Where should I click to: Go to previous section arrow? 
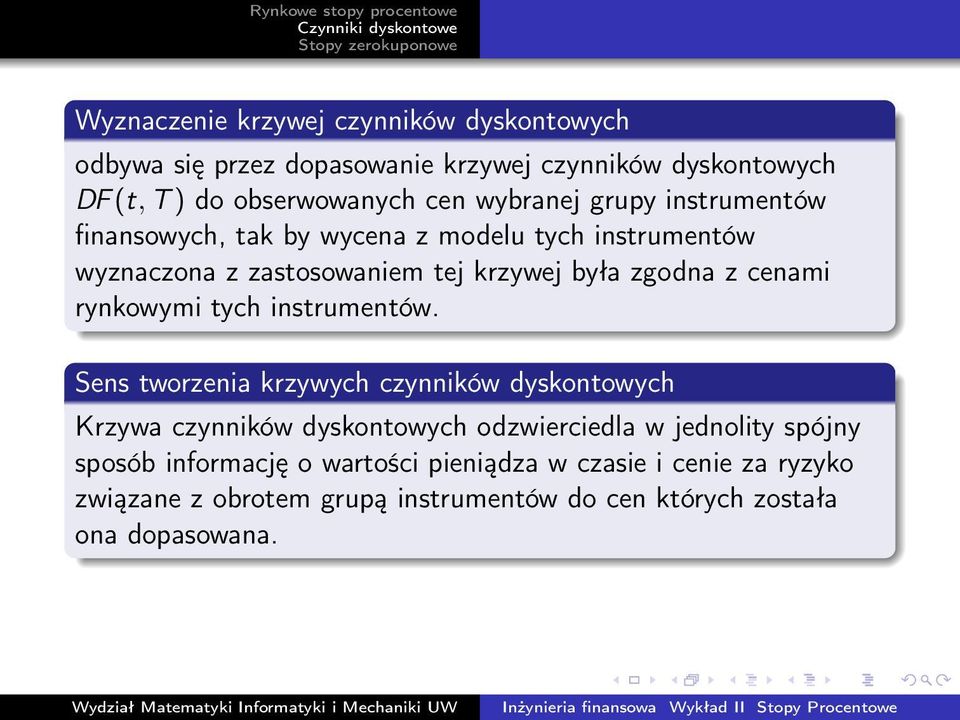[x=791, y=680]
